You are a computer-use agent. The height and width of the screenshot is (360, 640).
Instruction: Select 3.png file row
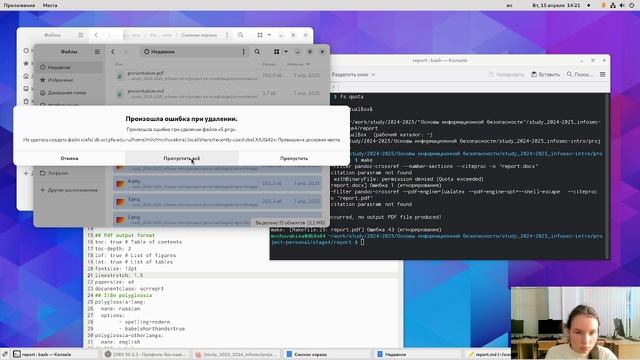[217, 201]
